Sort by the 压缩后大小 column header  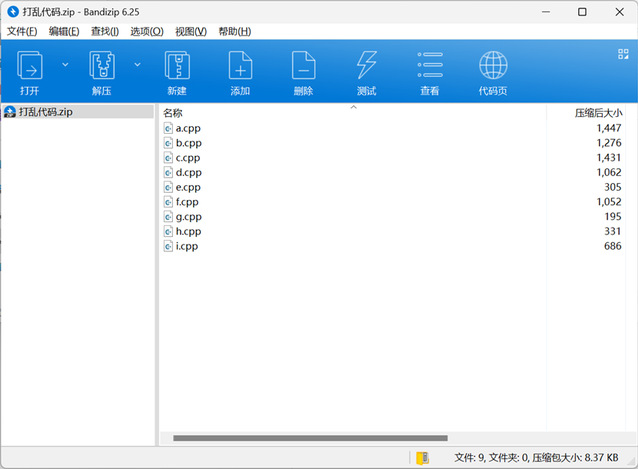[x=597, y=113]
